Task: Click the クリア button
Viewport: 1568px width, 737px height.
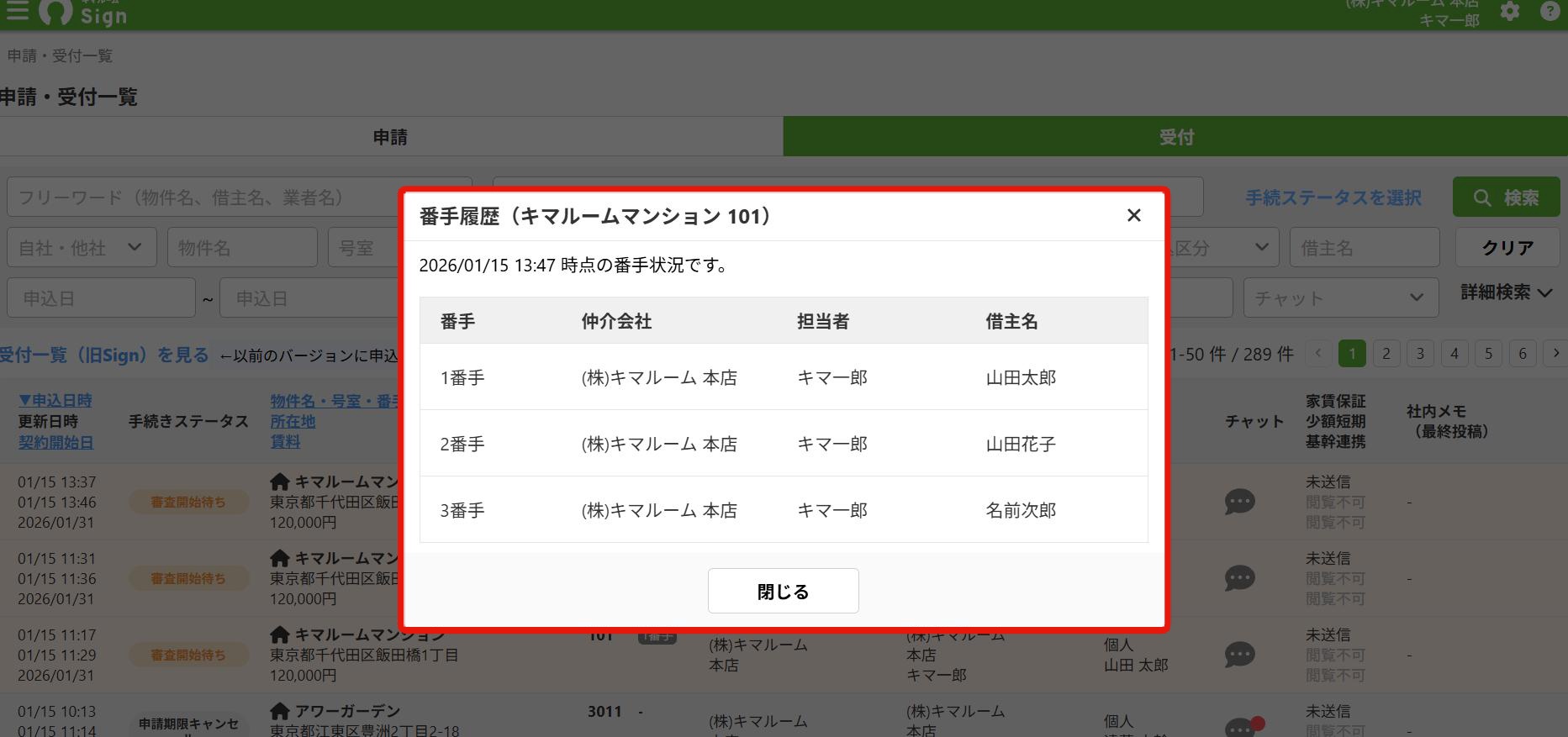Action: tap(1507, 248)
